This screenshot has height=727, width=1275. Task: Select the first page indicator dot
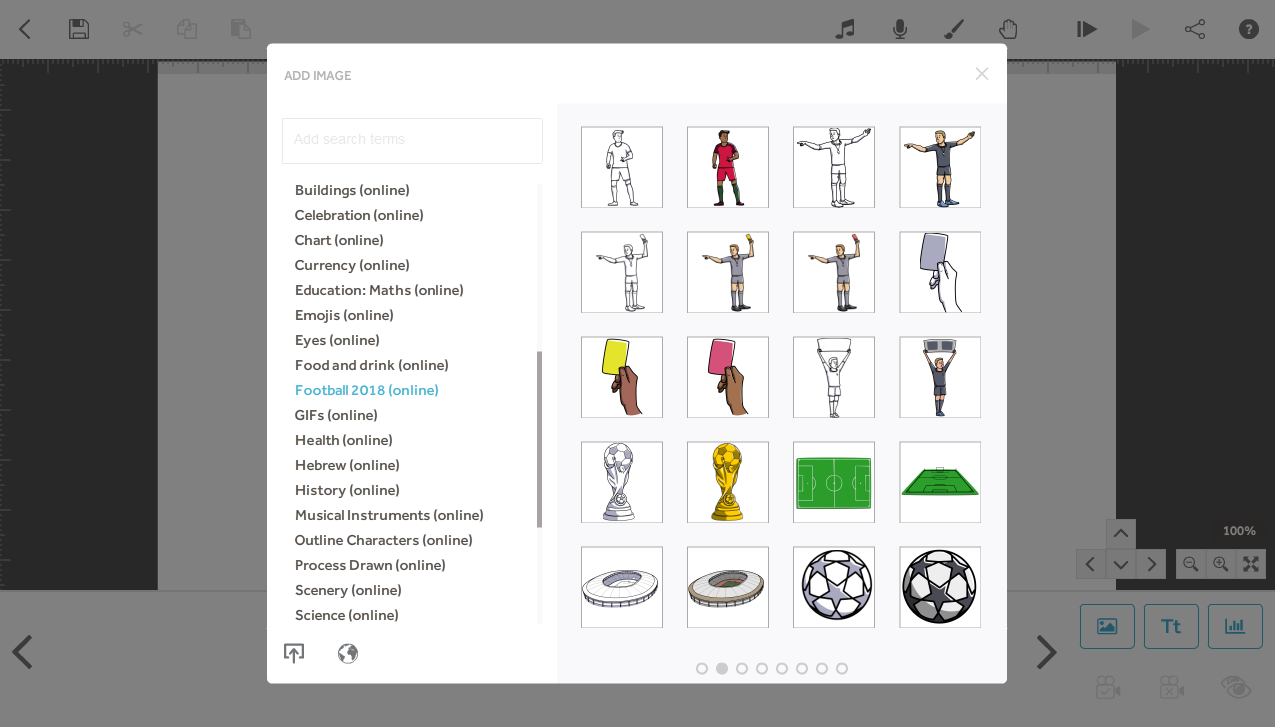[x=702, y=669]
